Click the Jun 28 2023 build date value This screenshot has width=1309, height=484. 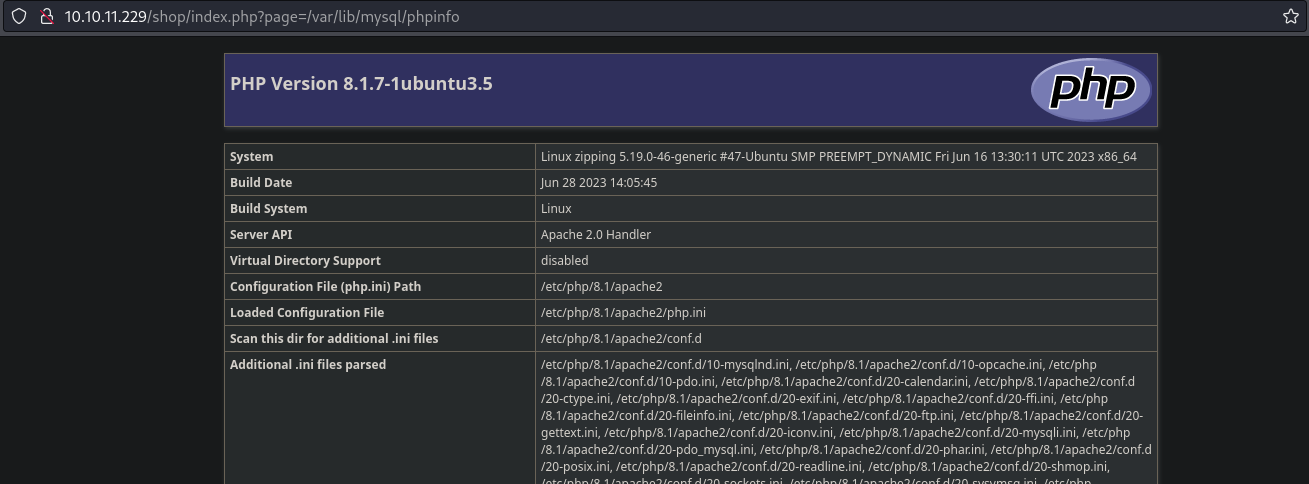[x=598, y=183]
